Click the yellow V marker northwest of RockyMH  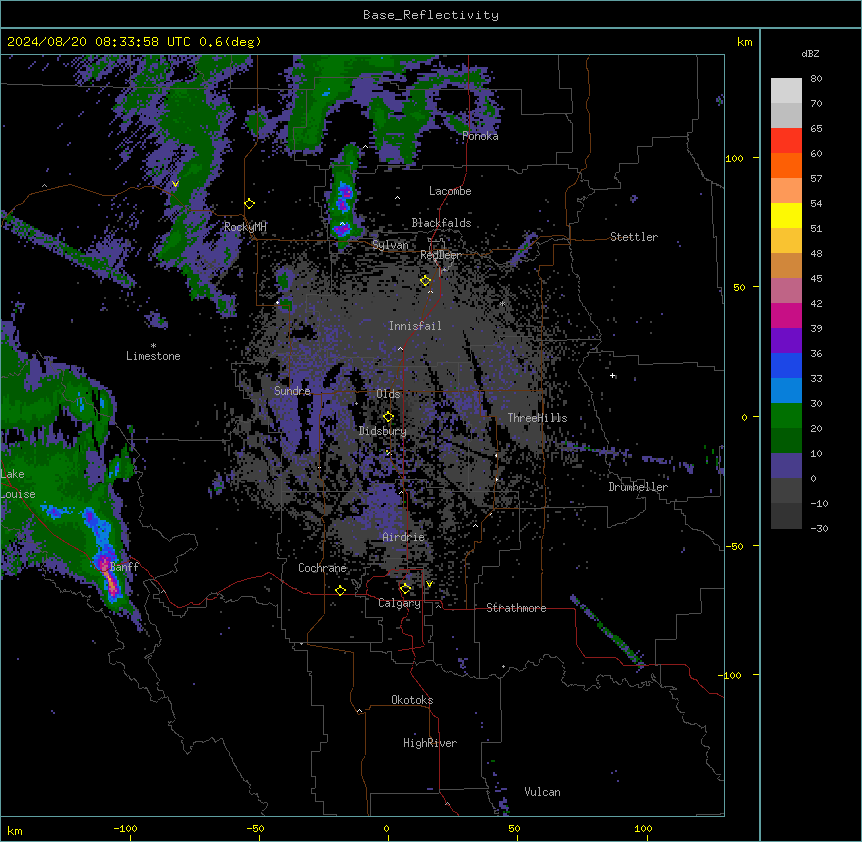(x=175, y=184)
